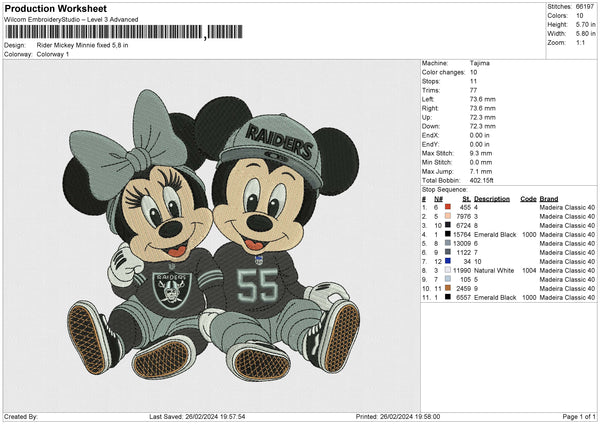Click the Left value '73.6 mm'
The width and height of the screenshot is (600, 424).
coord(482,99)
